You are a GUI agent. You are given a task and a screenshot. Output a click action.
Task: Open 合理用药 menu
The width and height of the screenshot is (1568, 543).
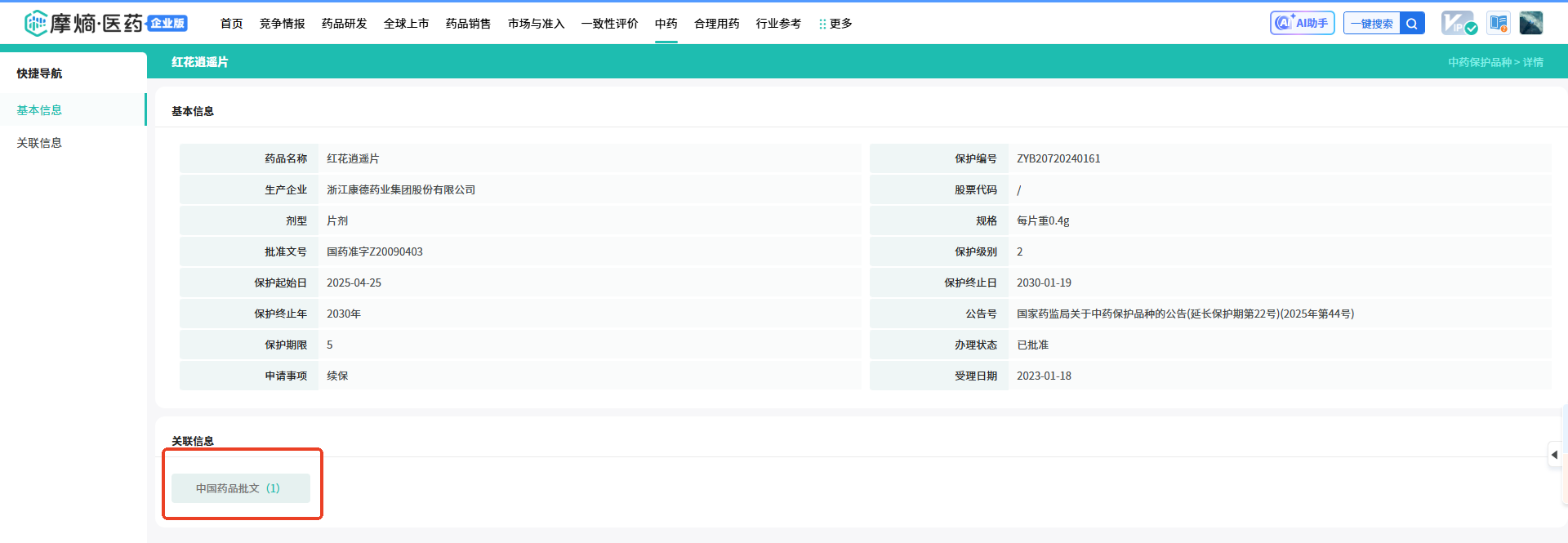tap(717, 24)
